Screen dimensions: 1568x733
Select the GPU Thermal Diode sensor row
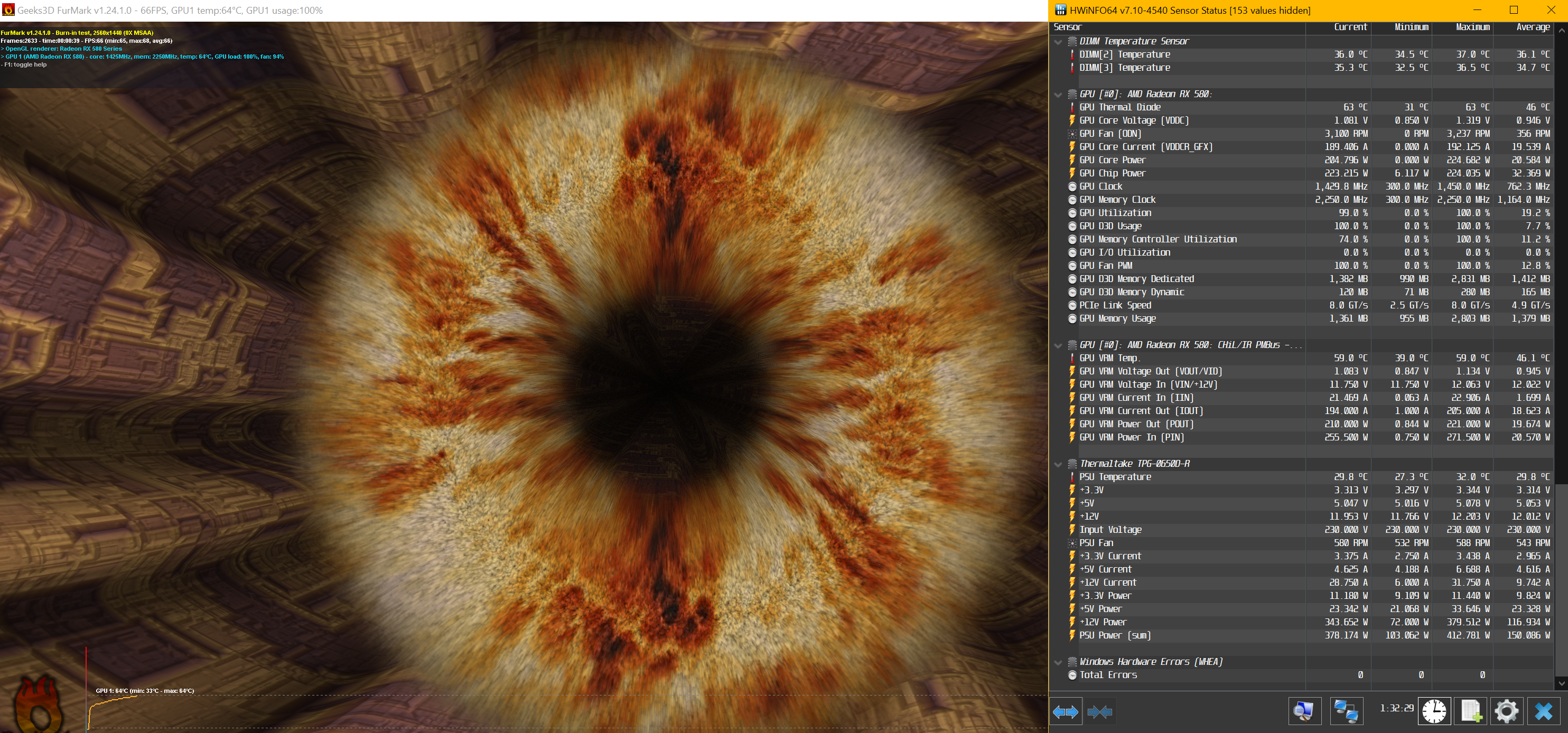pos(1120,108)
